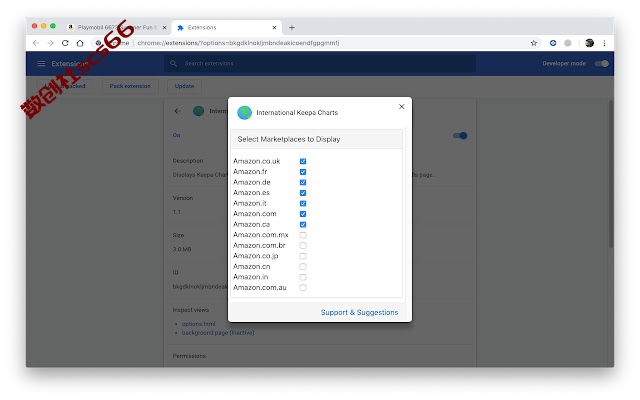
Task: Reload the current page
Action: coord(65,43)
